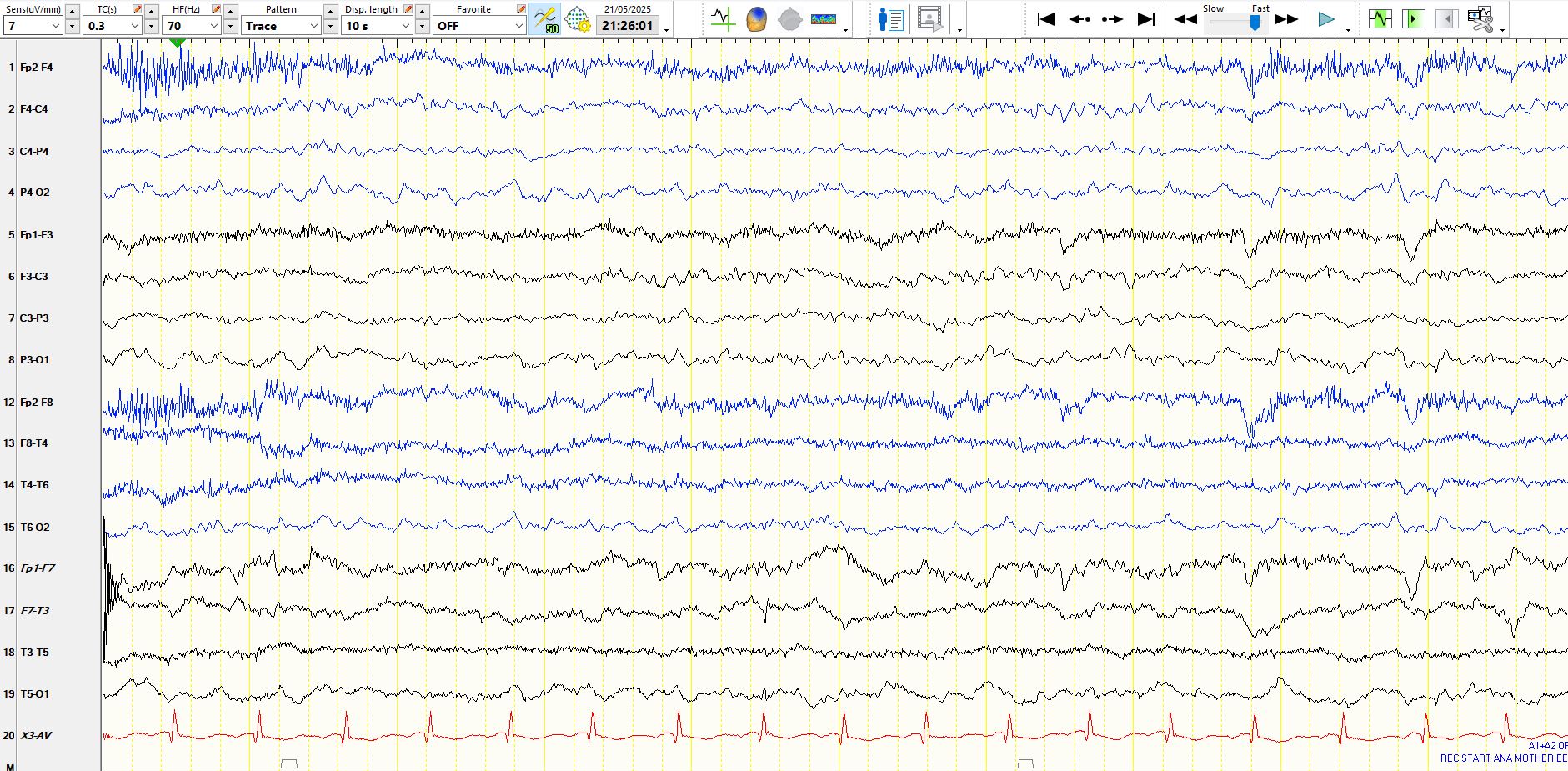Expand the arrow after the video icon
Screen dimensions: 1568x771
click(959, 30)
